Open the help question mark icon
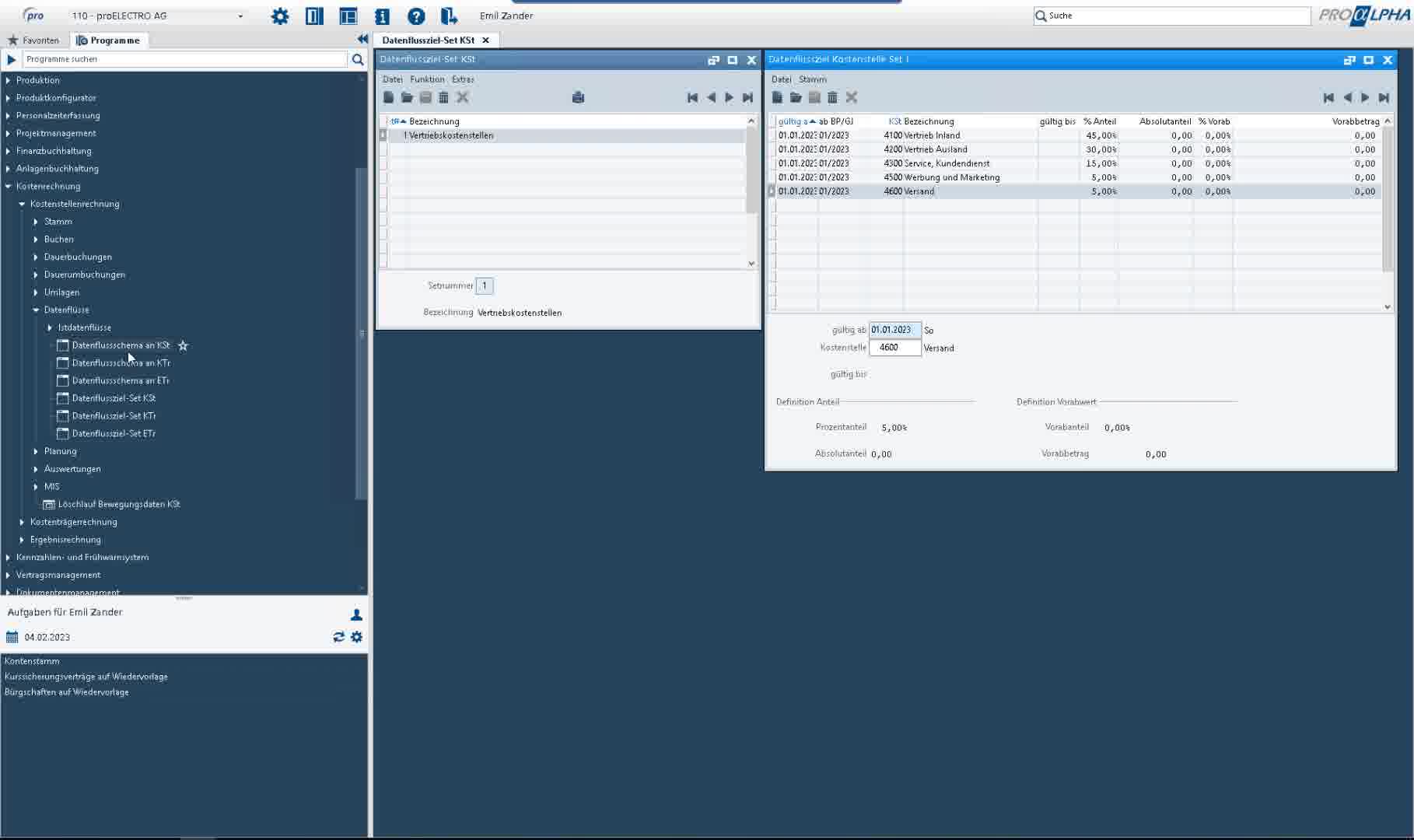 416,16
